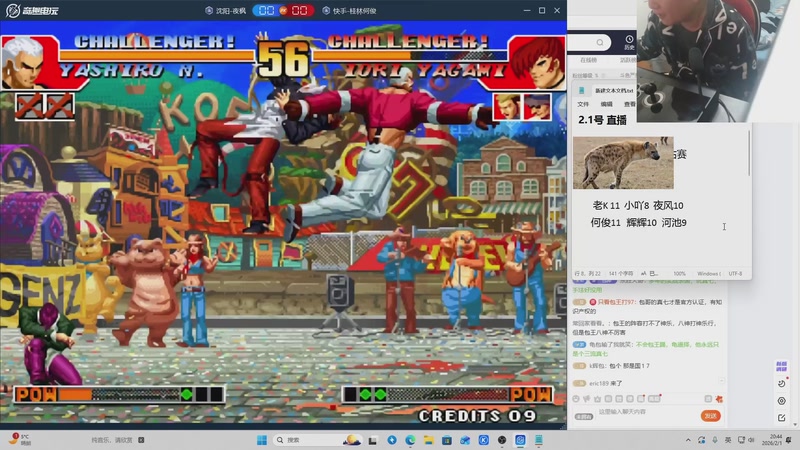This screenshot has height=450, width=800.
Task: Open File Explorer from the taskbar
Action: pyautogui.click(x=428, y=440)
